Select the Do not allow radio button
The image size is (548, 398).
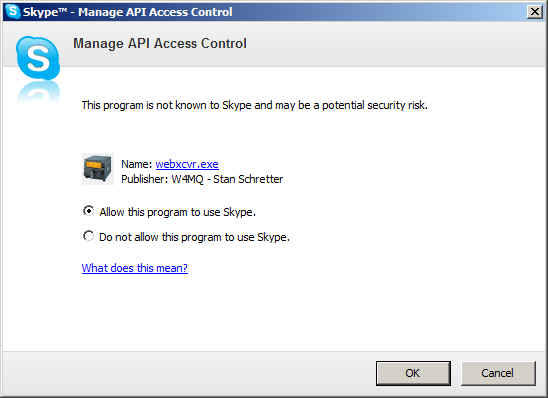click(88, 236)
